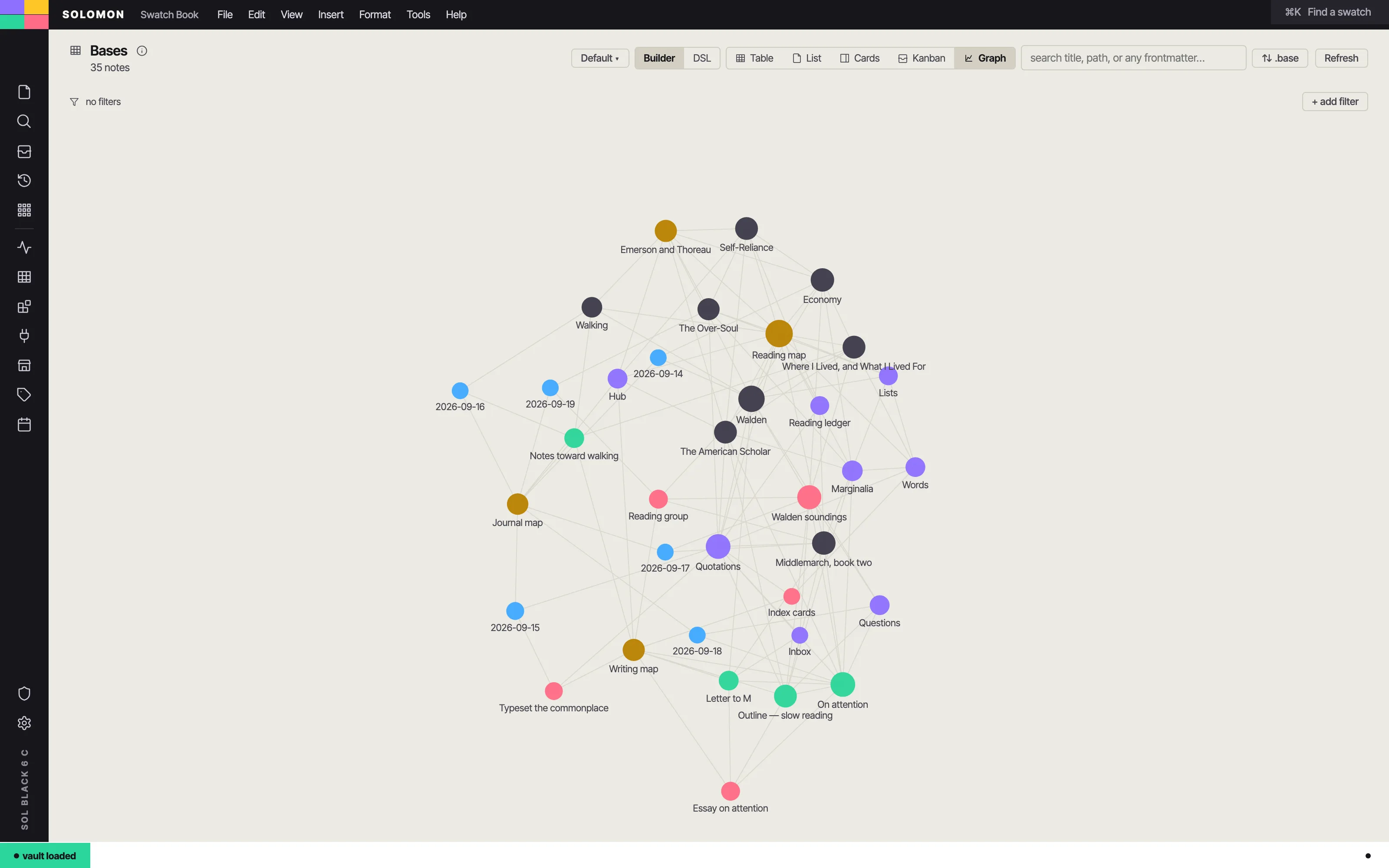This screenshot has height=868, width=1389.
Task: Open the tag icon in sidebar
Action: [x=24, y=395]
